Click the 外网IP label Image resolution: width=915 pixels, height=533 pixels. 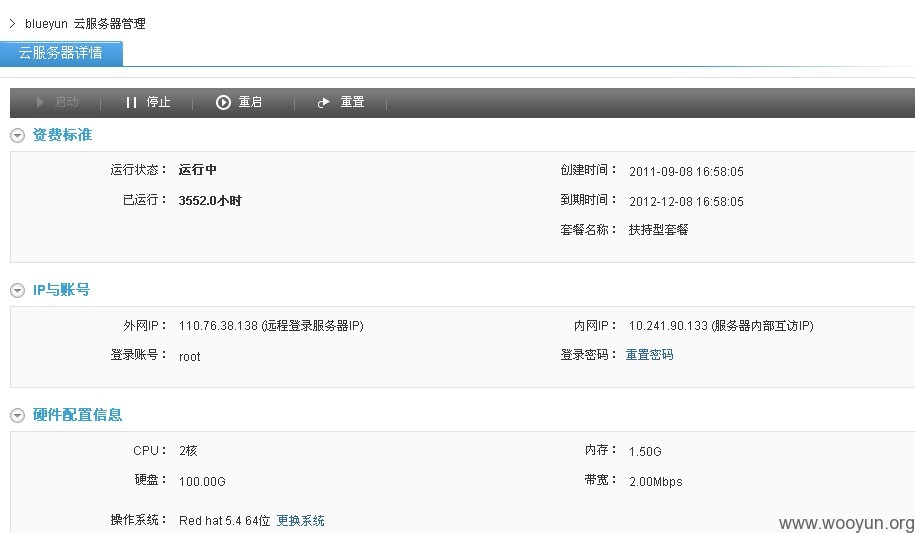[145, 326]
